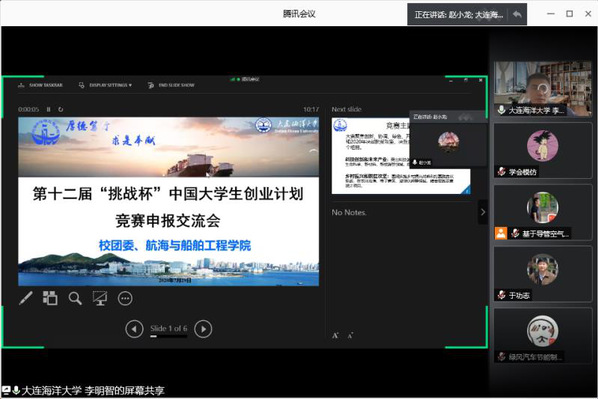Viewport: 598px width, 399px height.
Task: Go to the previous slide arrow
Action: [134, 329]
